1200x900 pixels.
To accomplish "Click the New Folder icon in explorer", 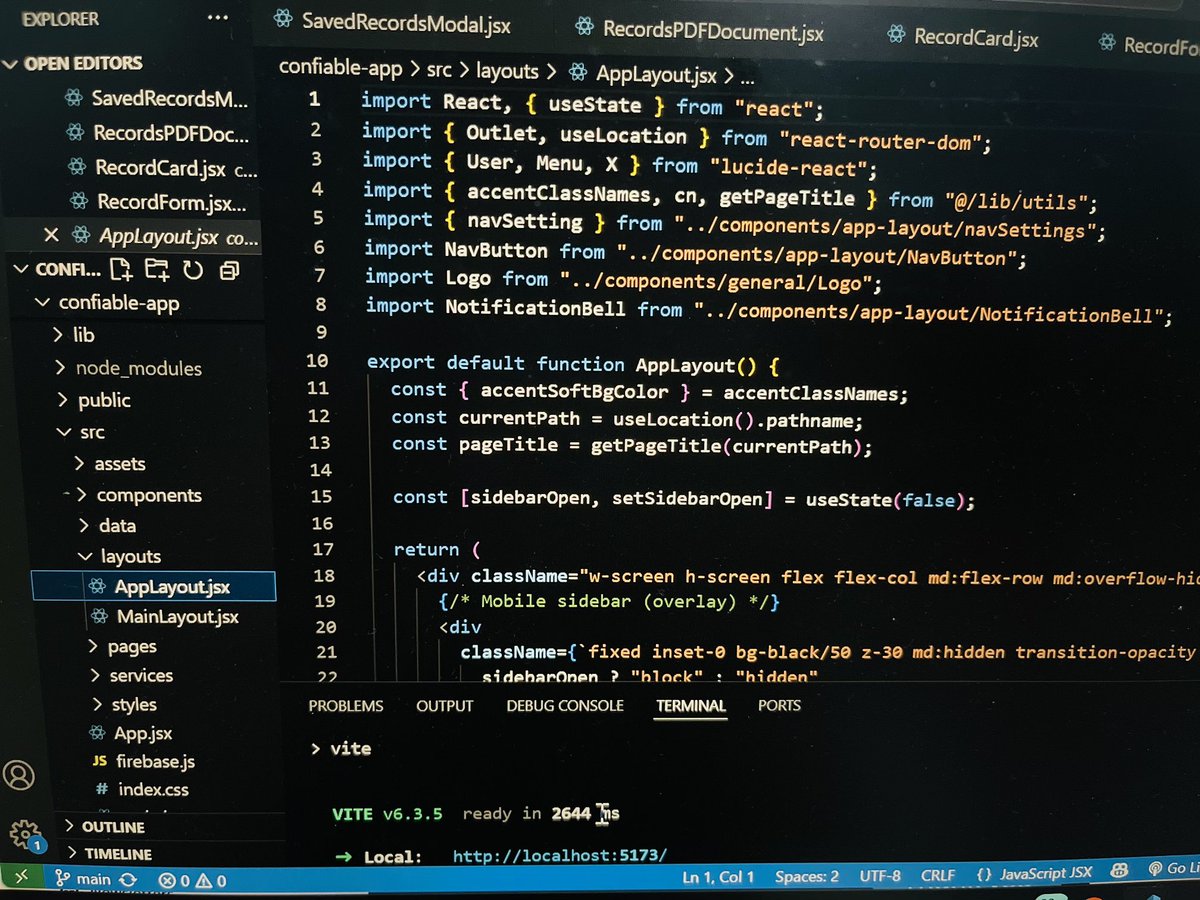I will (x=157, y=269).
